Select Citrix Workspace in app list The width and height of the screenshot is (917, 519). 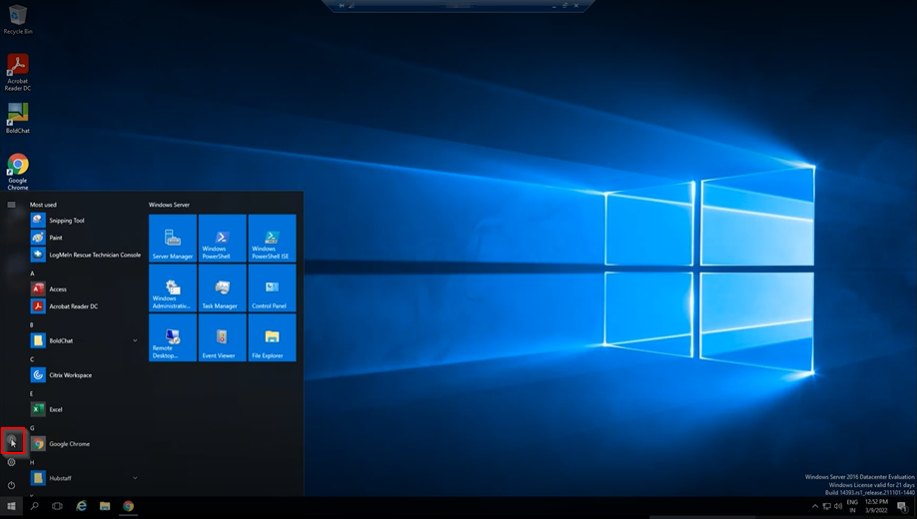(70, 375)
